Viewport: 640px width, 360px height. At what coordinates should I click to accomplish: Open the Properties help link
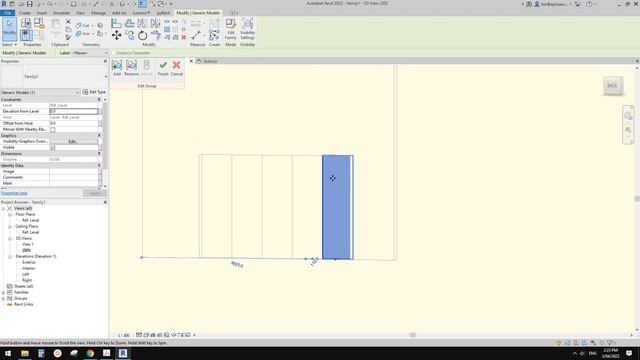pyautogui.click(x=14, y=193)
